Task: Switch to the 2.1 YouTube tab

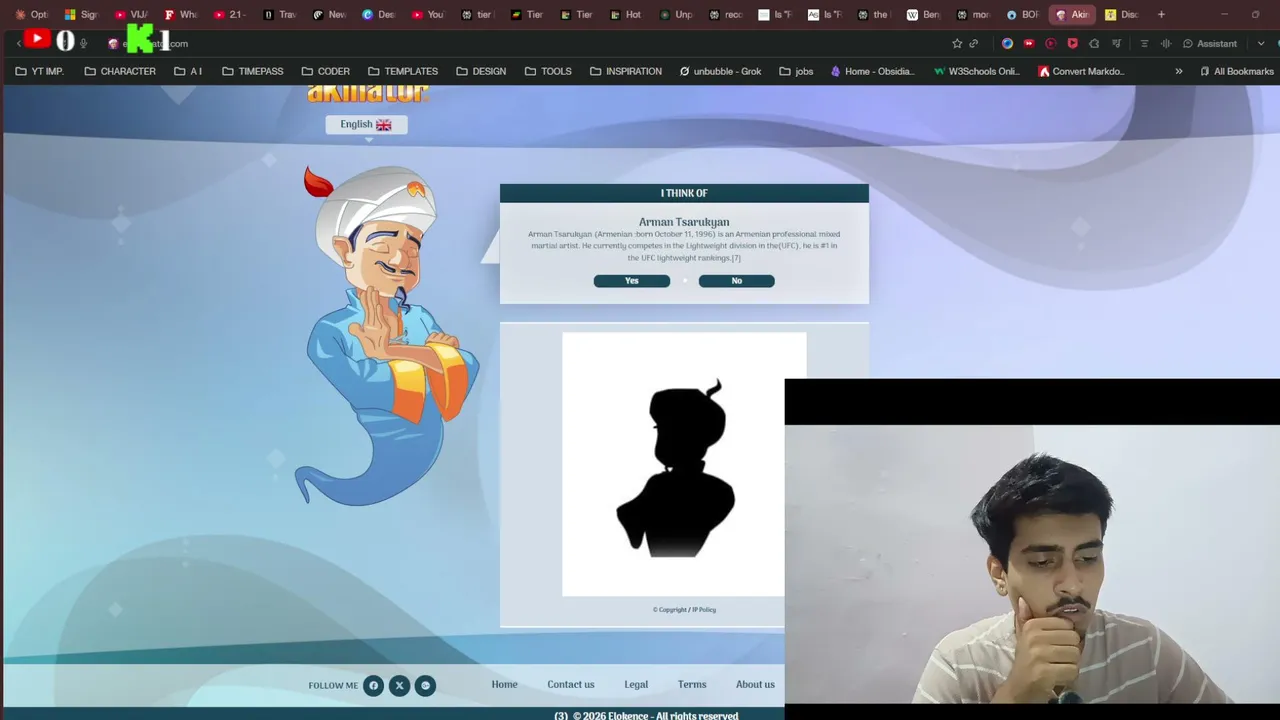Action: 231,15
